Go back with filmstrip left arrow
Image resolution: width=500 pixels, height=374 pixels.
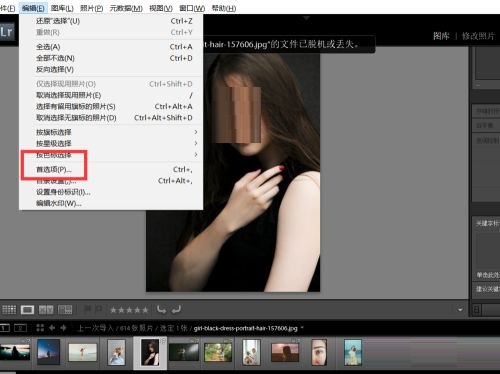pos(52,328)
